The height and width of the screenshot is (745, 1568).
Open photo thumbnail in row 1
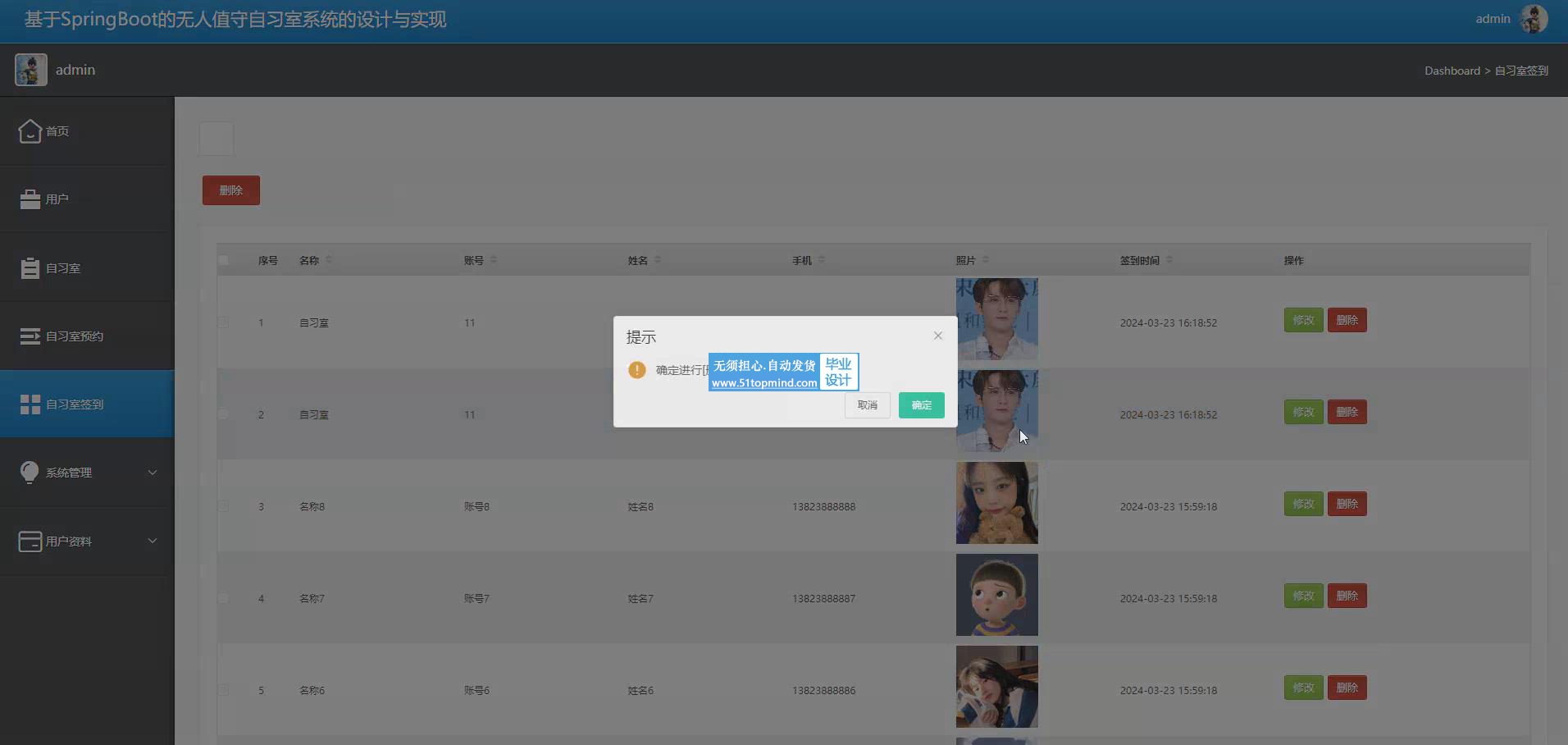pyautogui.click(x=997, y=319)
